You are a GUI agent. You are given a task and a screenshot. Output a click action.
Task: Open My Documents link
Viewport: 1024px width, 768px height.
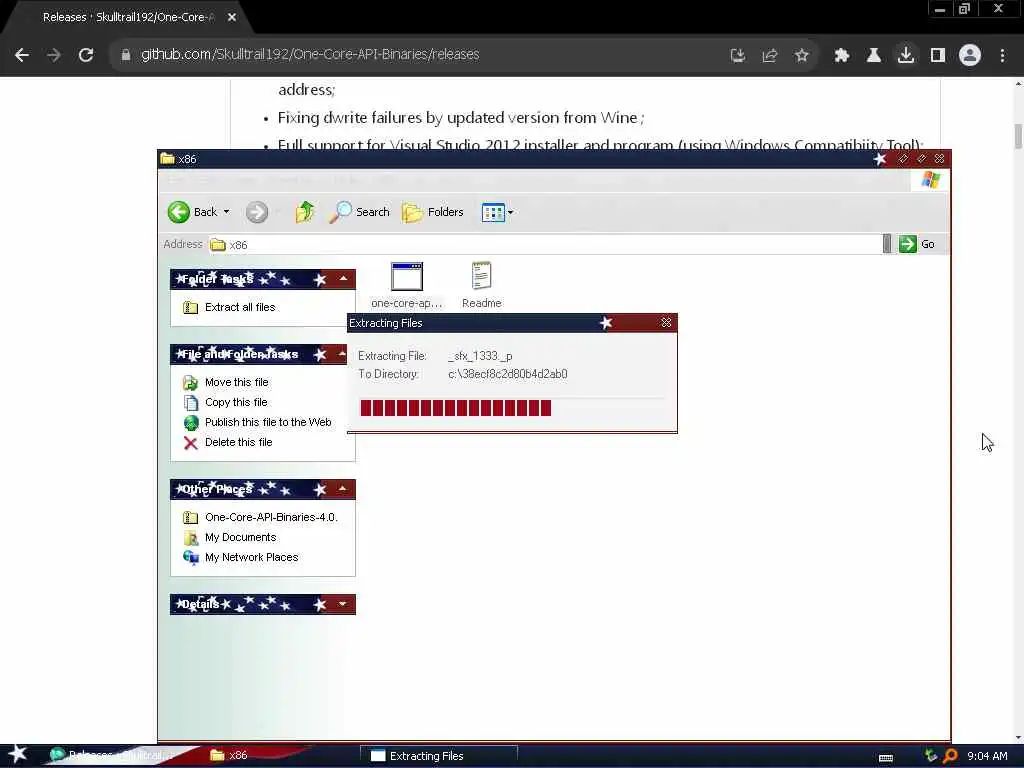click(240, 537)
